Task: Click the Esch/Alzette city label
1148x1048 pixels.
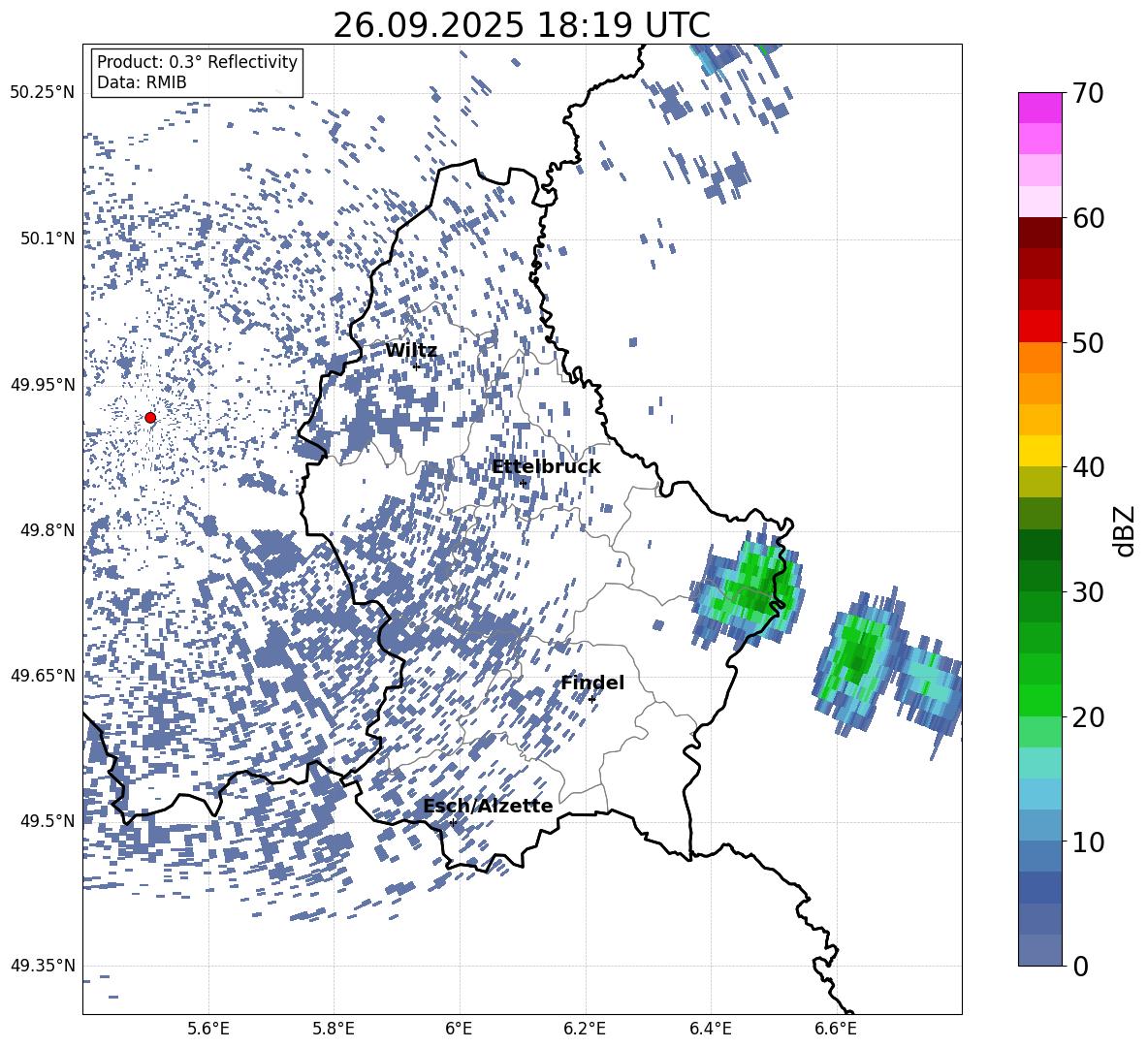Action: [488, 807]
